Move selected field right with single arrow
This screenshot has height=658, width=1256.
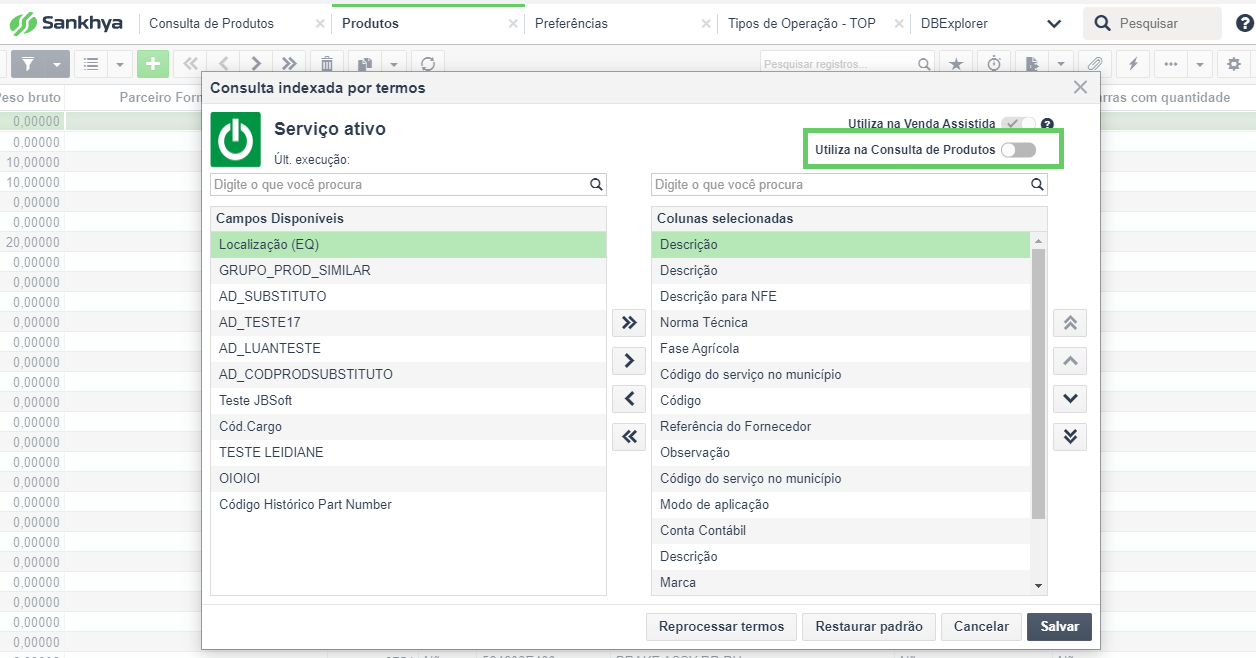(629, 361)
